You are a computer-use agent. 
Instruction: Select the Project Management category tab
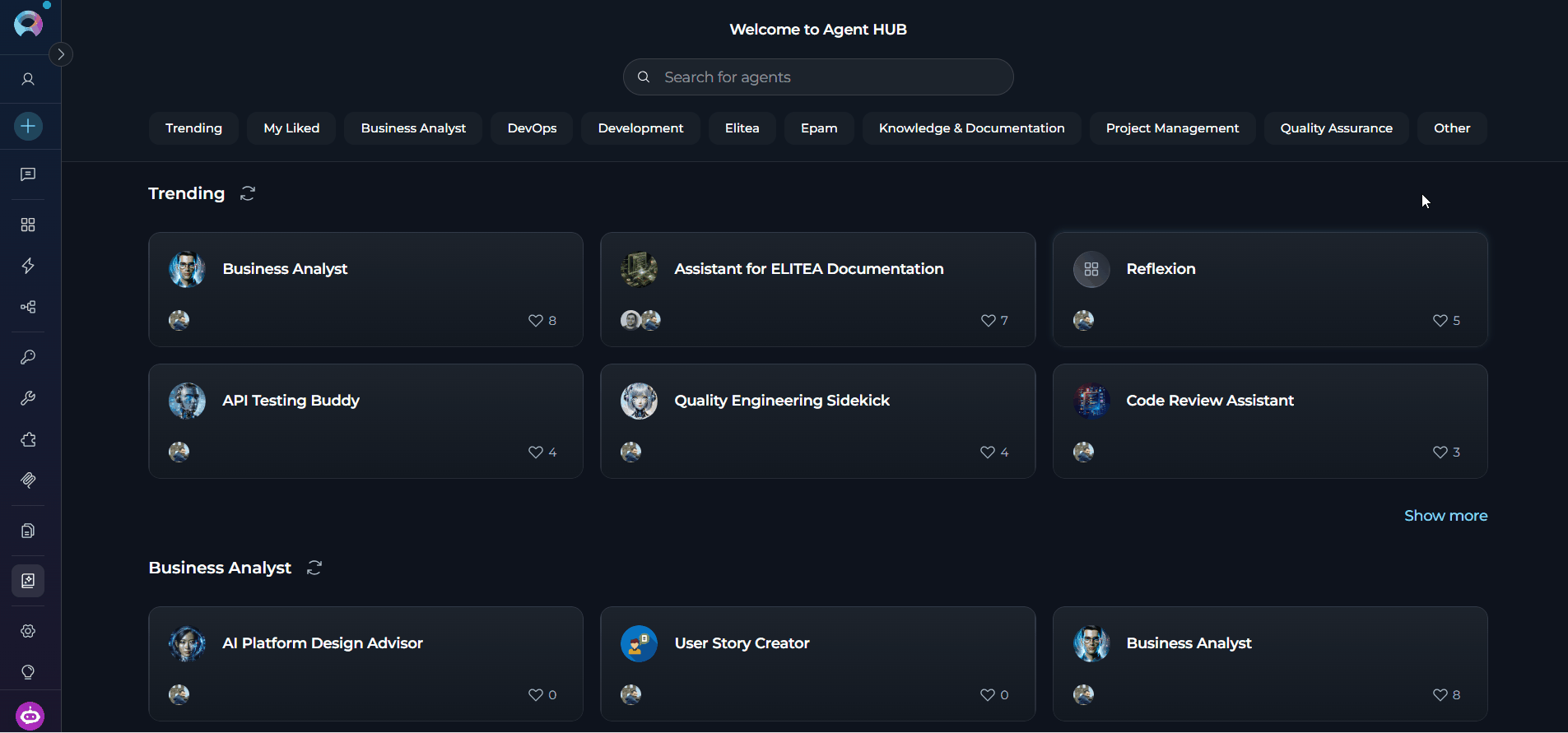(x=1172, y=128)
